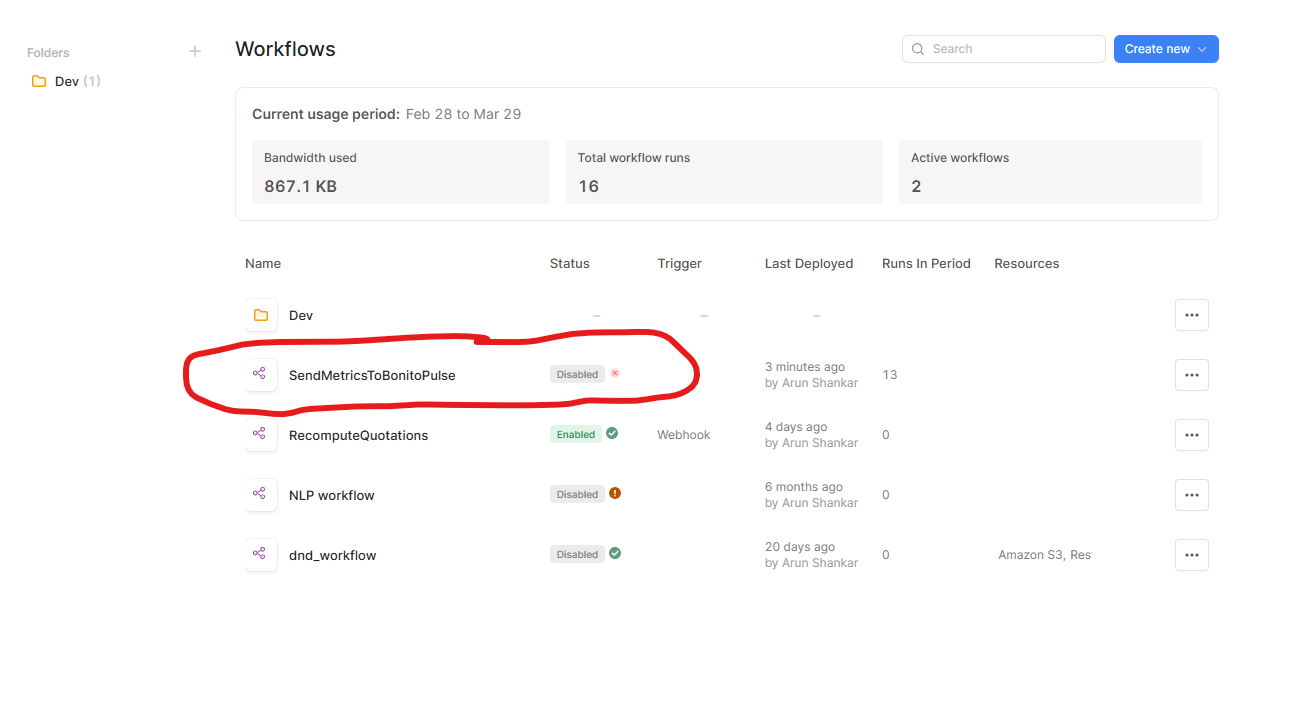Image resolution: width=1294 pixels, height=720 pixels.
Task: Click green check icon beside RecomputeQuotations Enabled
Action: [x=612, y=433]
